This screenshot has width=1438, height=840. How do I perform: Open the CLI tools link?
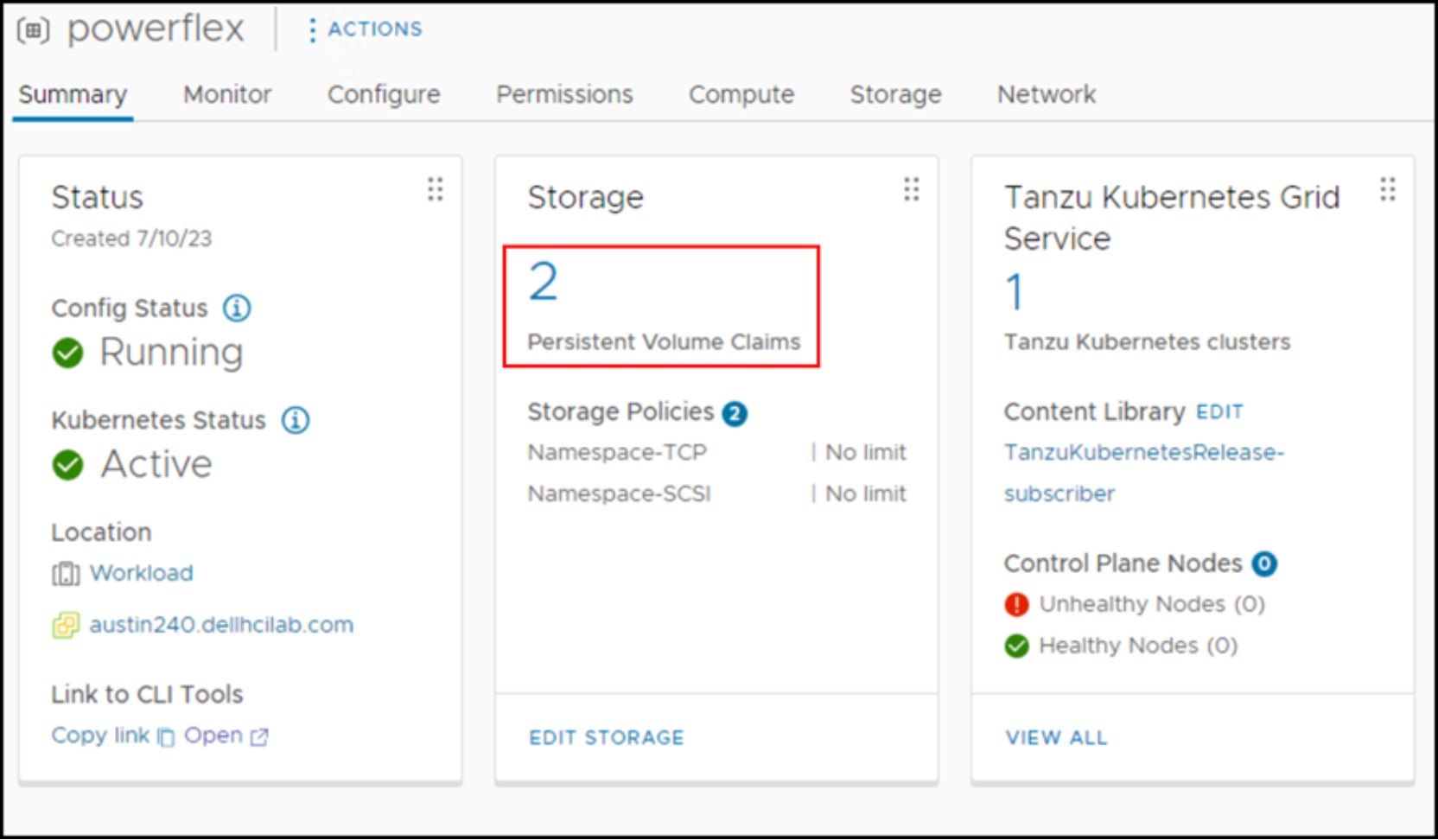(213, 735)
